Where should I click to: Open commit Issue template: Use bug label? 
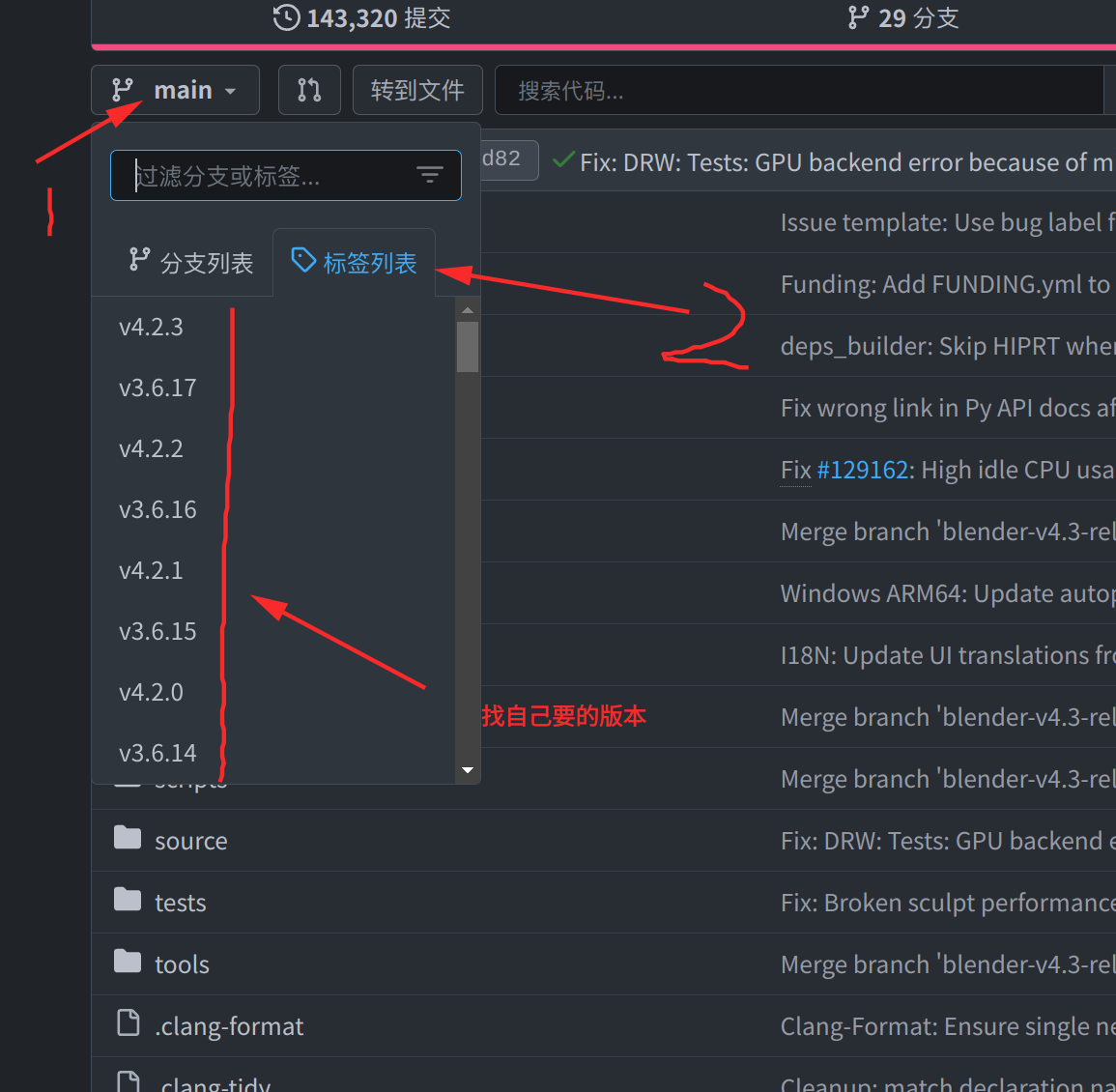point(948,223)
